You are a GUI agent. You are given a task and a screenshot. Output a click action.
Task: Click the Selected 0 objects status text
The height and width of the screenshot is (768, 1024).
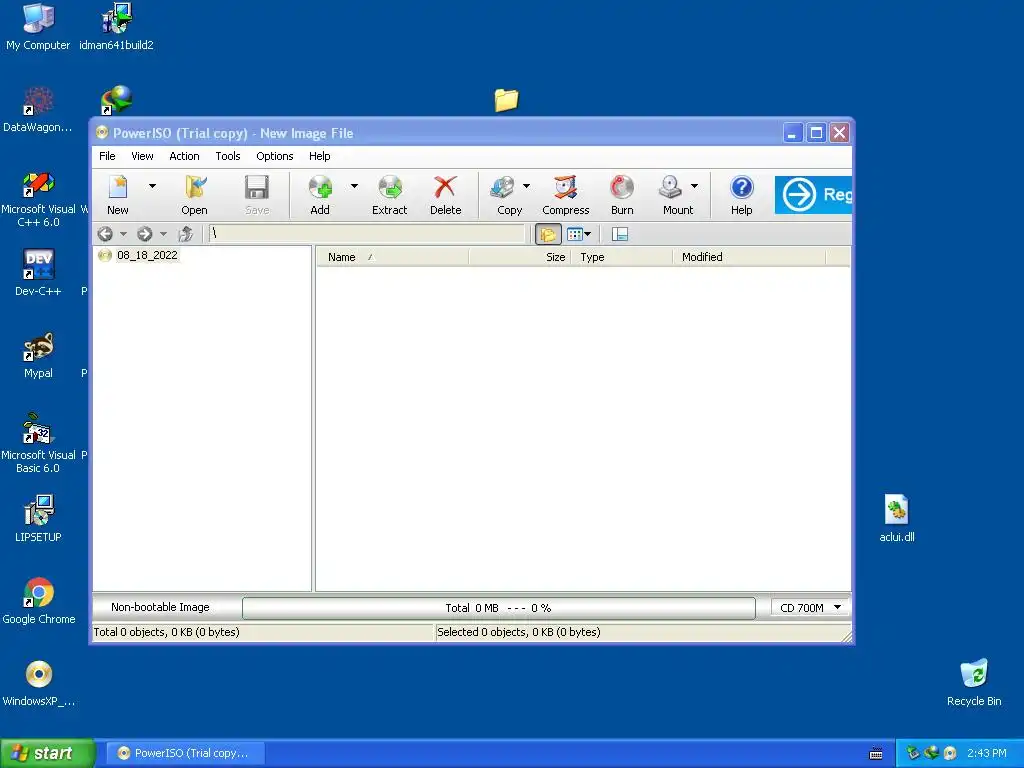pos(519,632)
